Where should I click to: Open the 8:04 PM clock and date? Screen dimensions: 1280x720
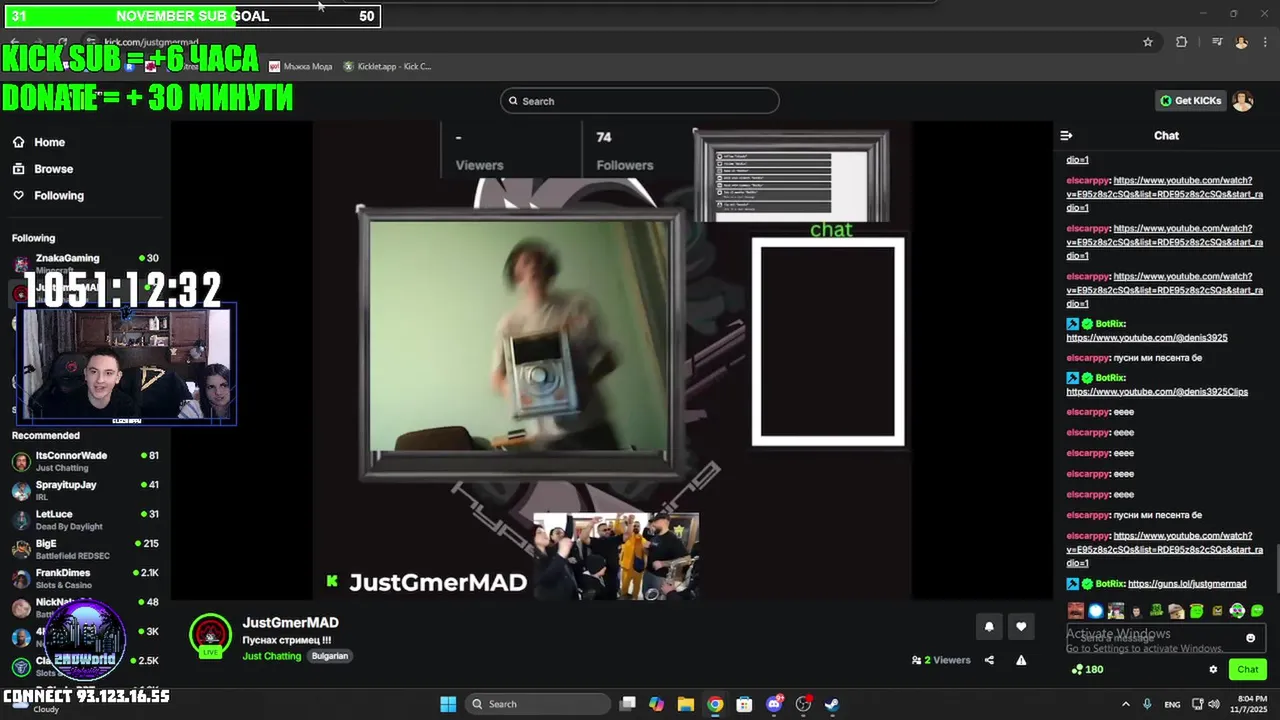click(x=1251, y=704)
